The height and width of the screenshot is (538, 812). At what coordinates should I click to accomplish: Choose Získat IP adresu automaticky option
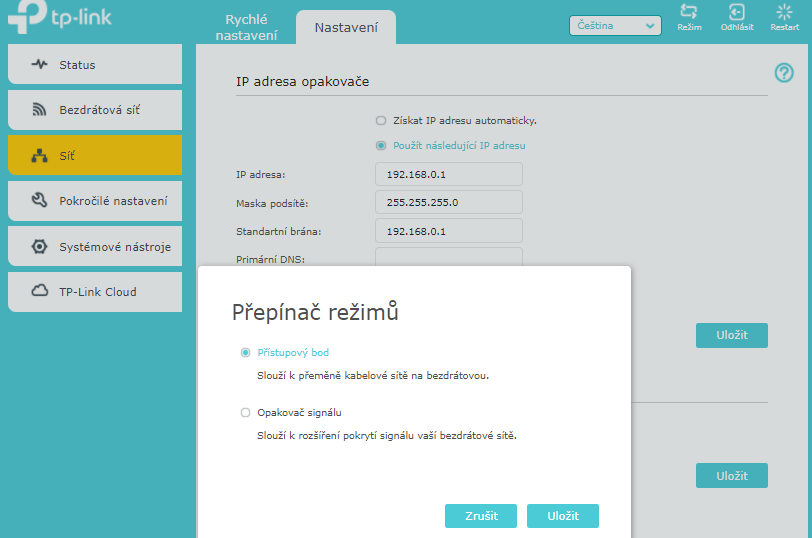[381, 120]
